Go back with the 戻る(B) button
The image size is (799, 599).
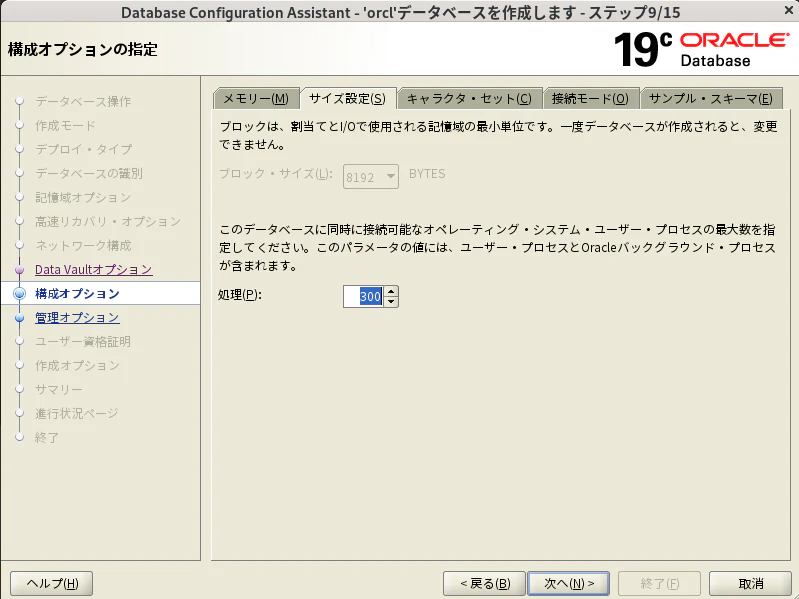pyautogui.click(x=485, y=583)
